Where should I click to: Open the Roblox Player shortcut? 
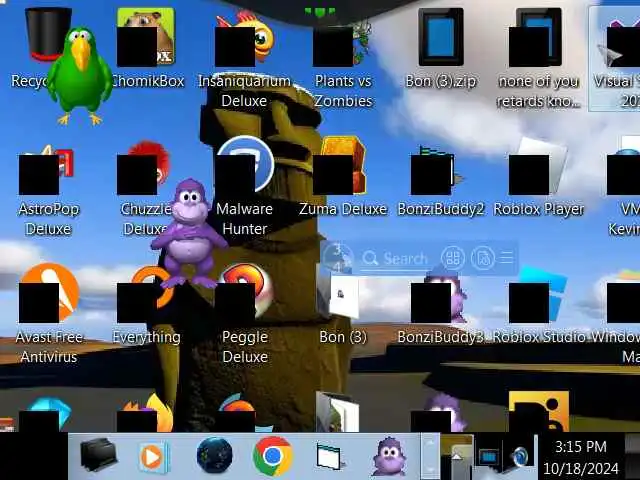(538, 165)
